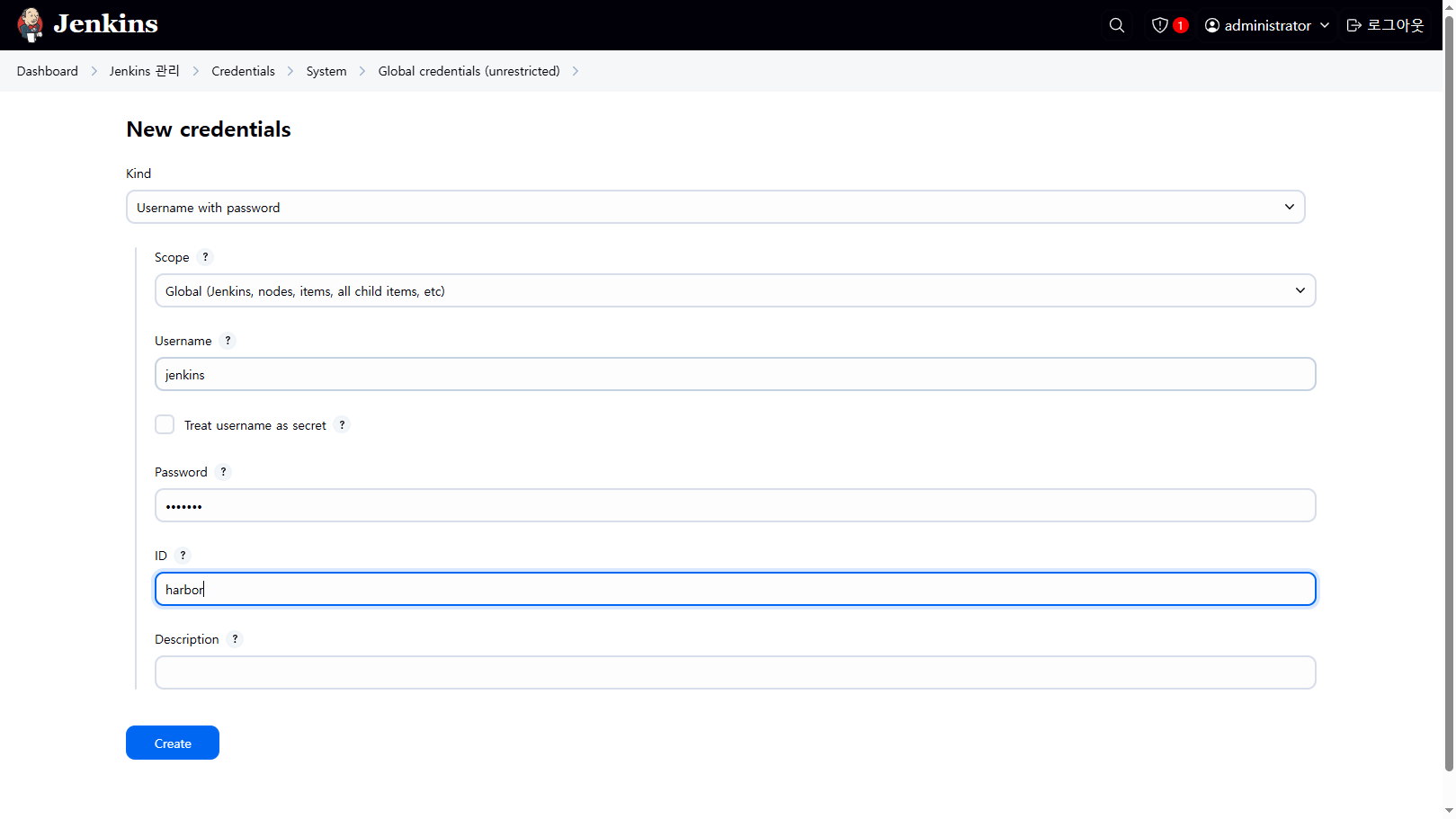Open the Kind dropdown

point(715,207)
